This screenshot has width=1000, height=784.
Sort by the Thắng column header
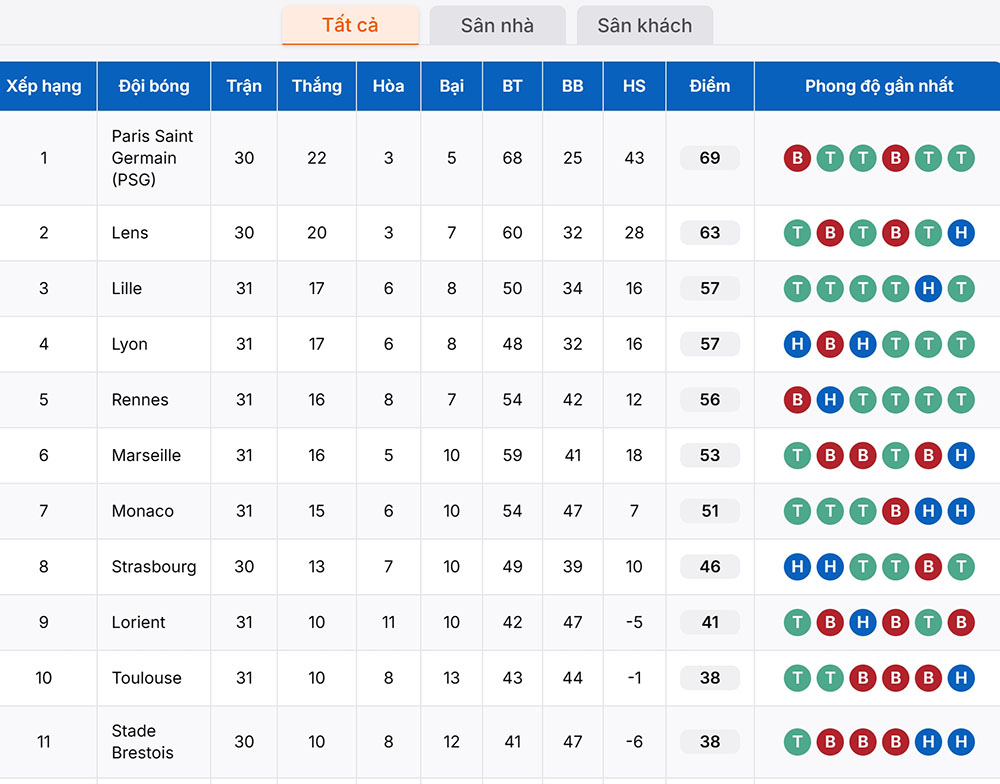tap(317, 86)
